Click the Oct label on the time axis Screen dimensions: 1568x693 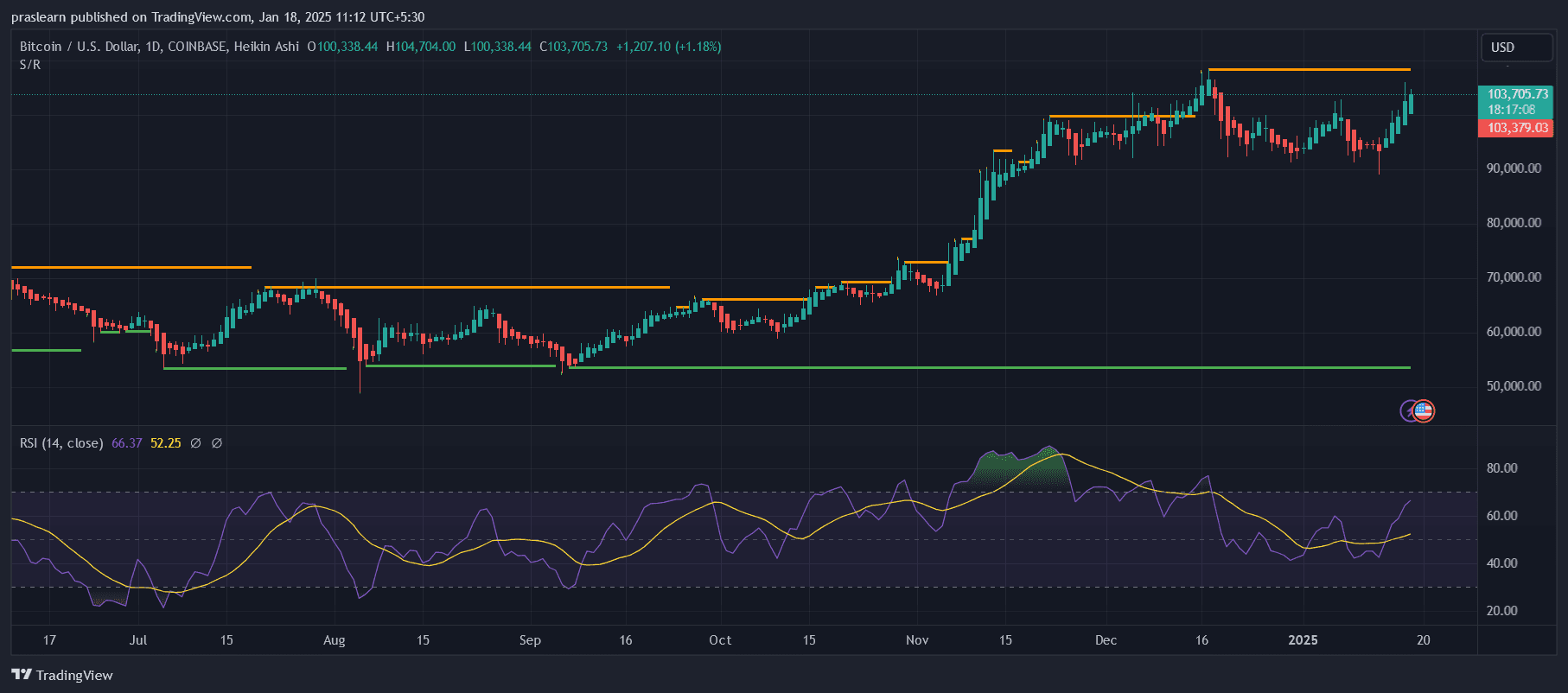[720, 640]
